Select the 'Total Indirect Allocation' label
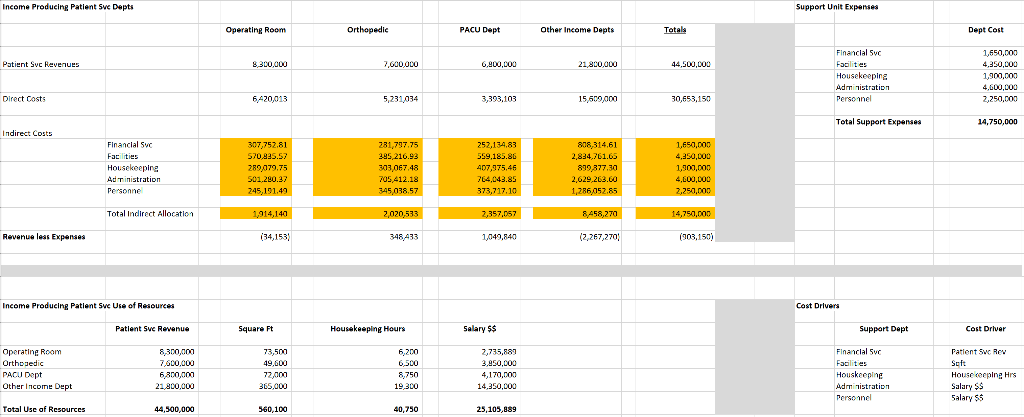Viewport: 1024px width, 417px height. [150, 213]
